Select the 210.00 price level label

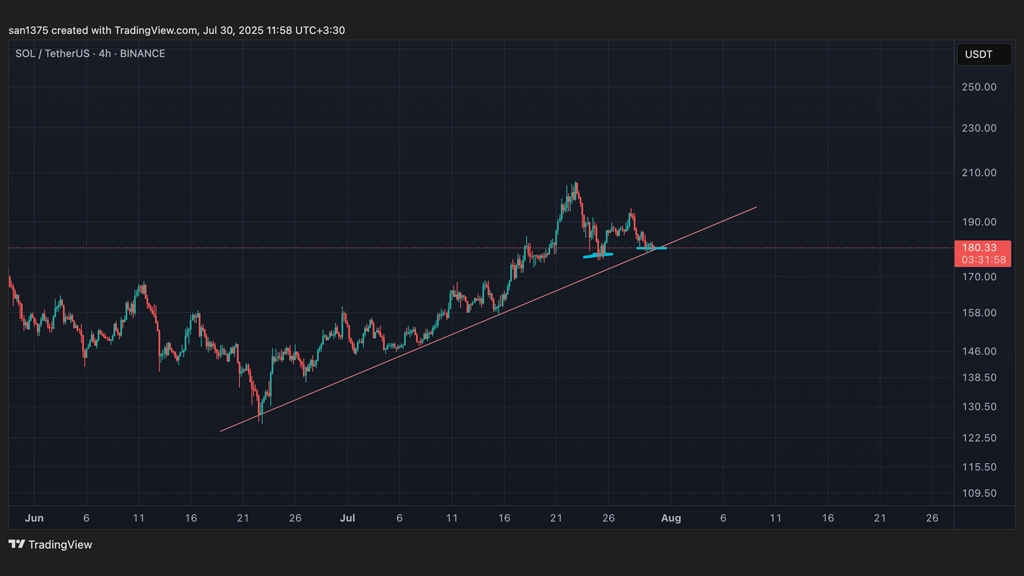click(x=979, y=172)
